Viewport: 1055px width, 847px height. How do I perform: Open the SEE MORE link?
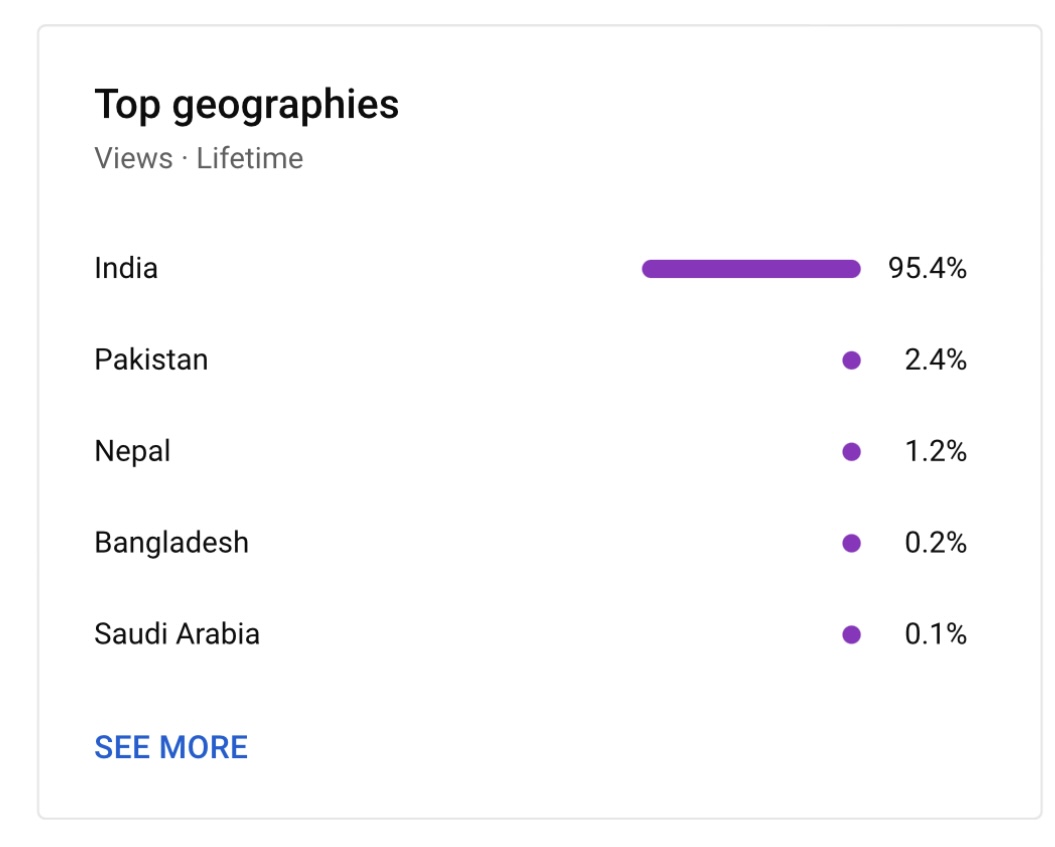click(171, 747)
